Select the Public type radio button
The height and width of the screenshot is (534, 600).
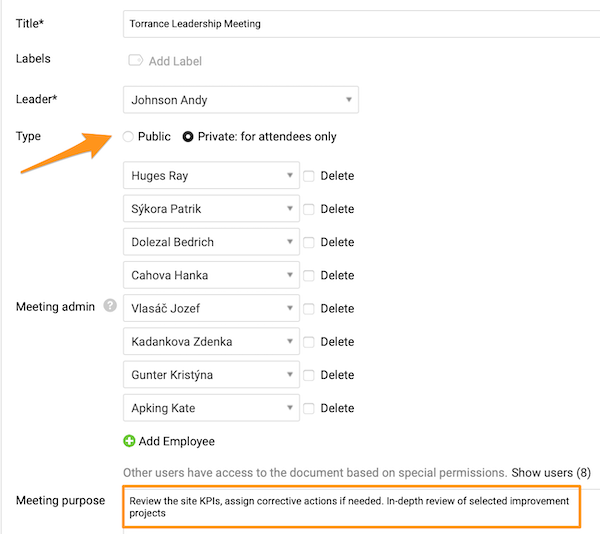tap(128, 137)
